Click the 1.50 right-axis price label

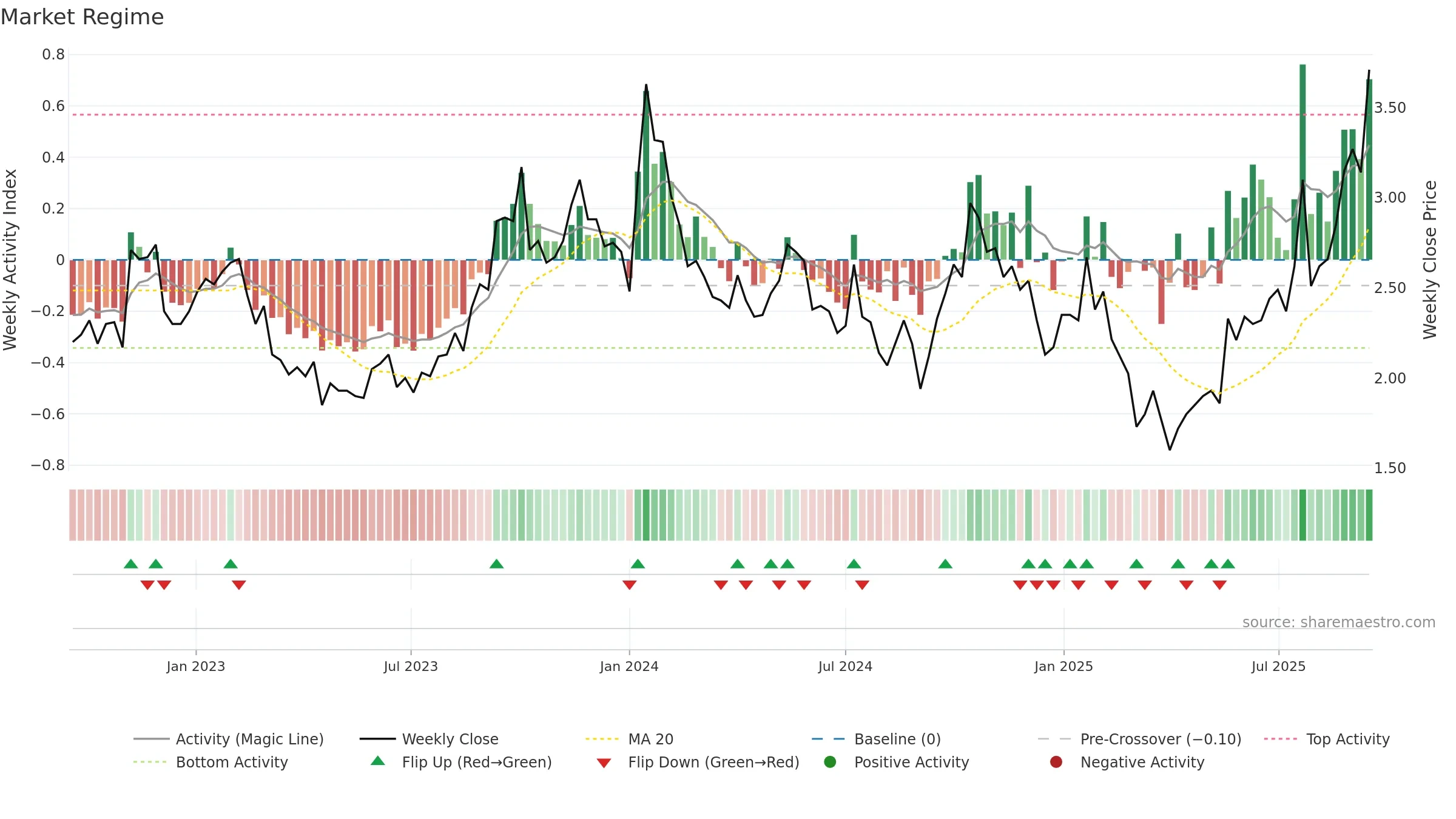click(x=1390, y=468)
